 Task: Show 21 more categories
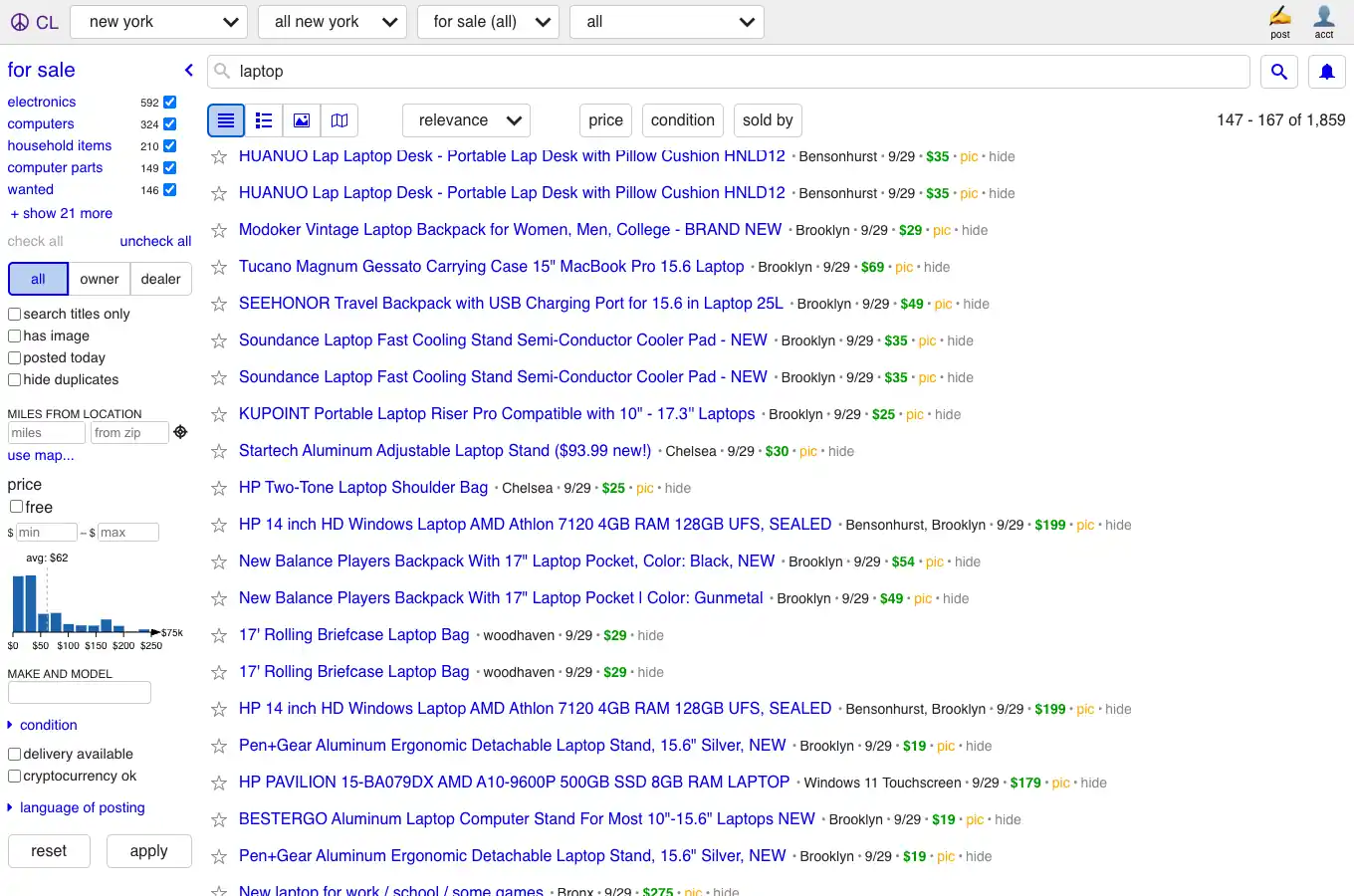click(62, 213)
